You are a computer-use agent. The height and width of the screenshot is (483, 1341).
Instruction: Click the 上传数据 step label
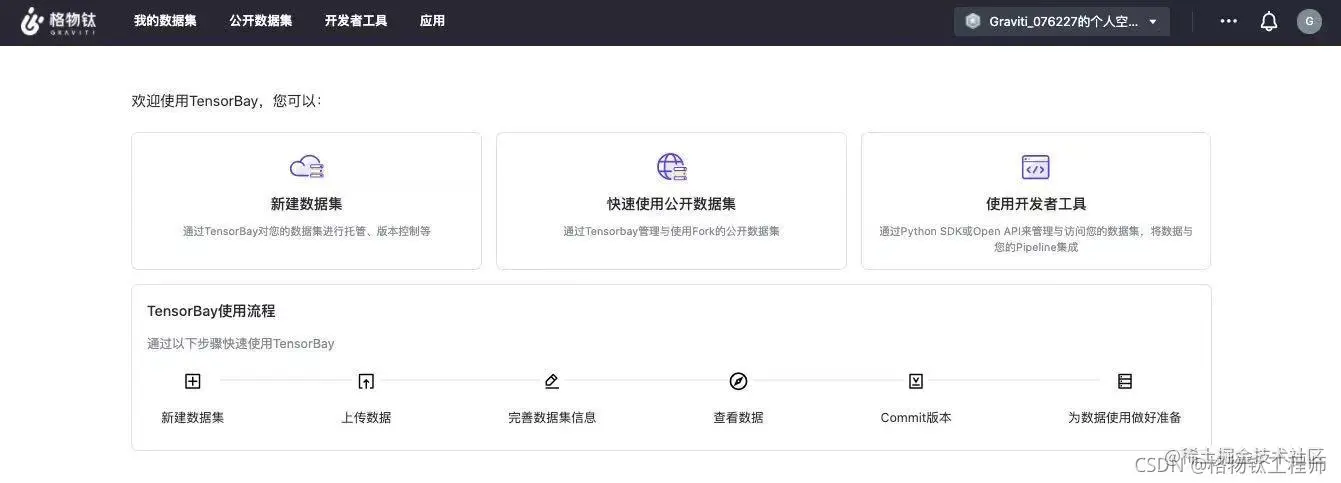pyautogui.click(x=366, y=418)
